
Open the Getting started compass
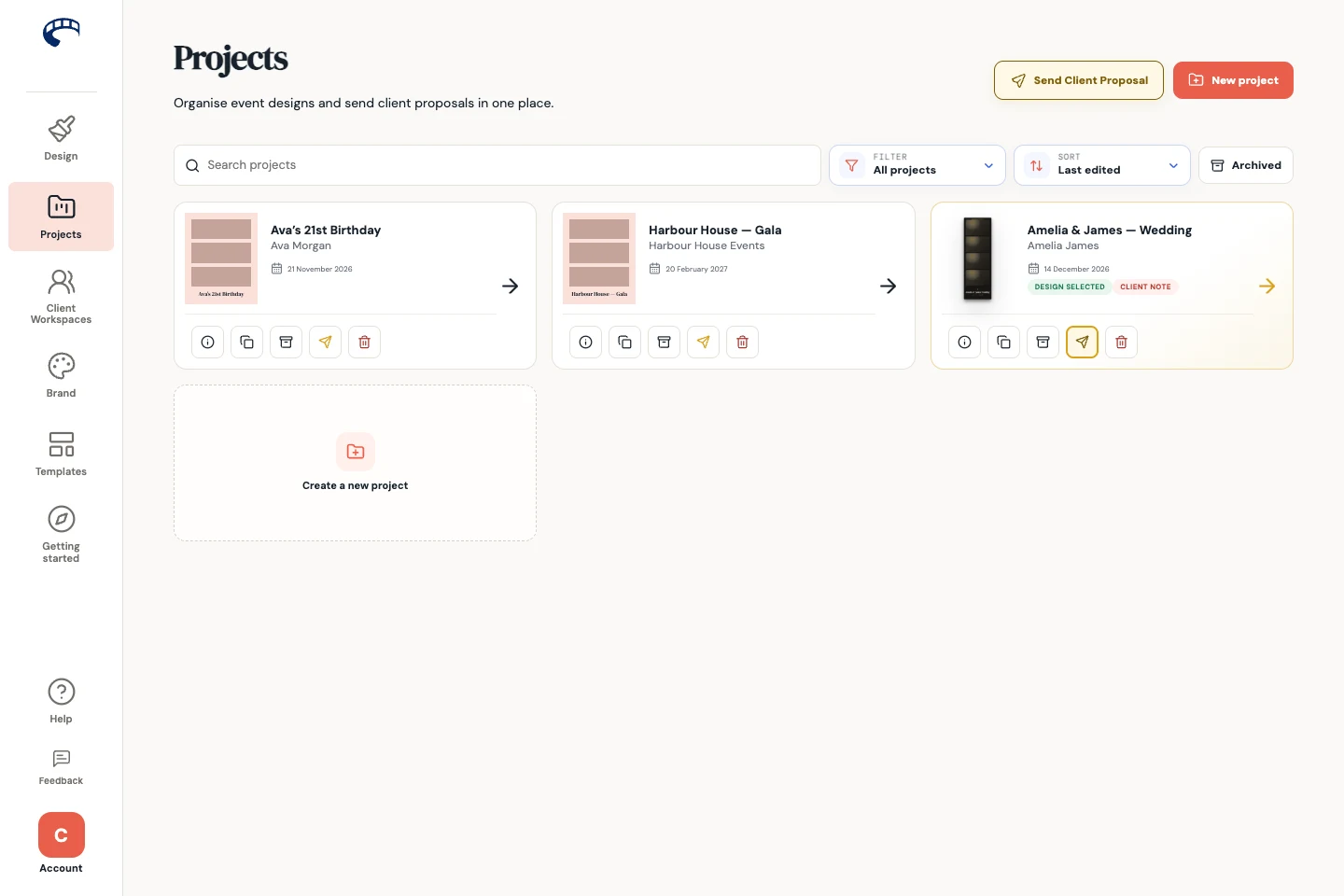pos(61,534)
